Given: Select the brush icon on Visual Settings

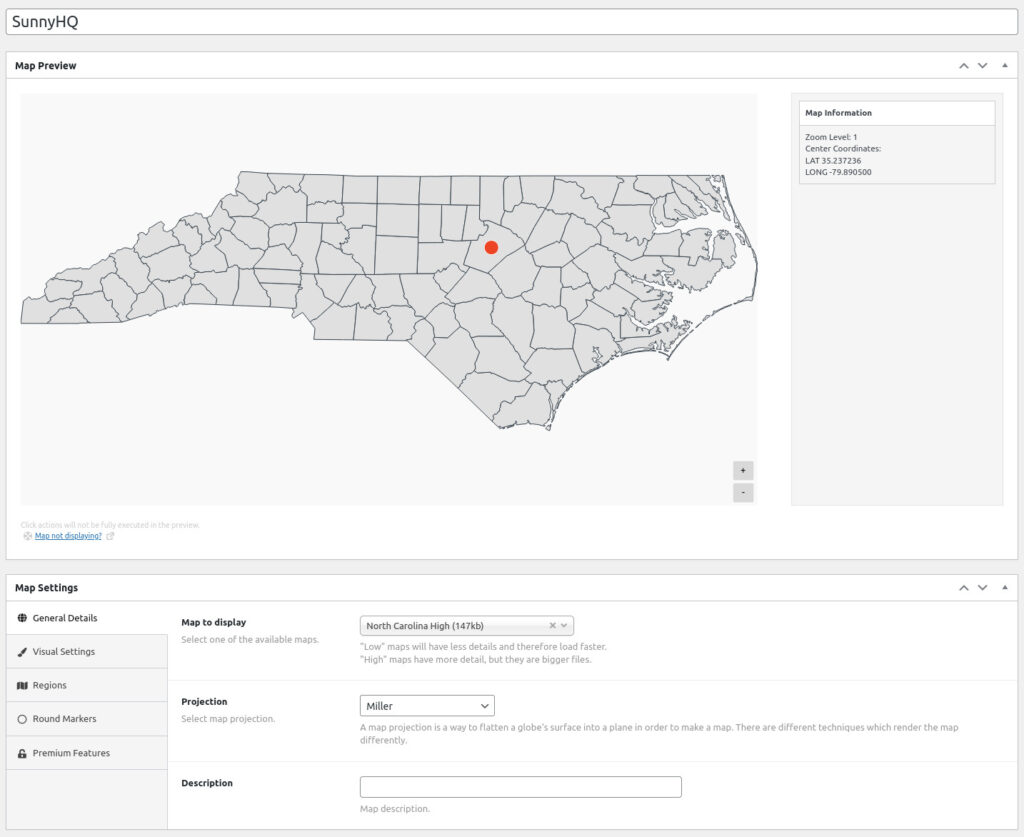Looking at the screenshot, I should (22, 651).
